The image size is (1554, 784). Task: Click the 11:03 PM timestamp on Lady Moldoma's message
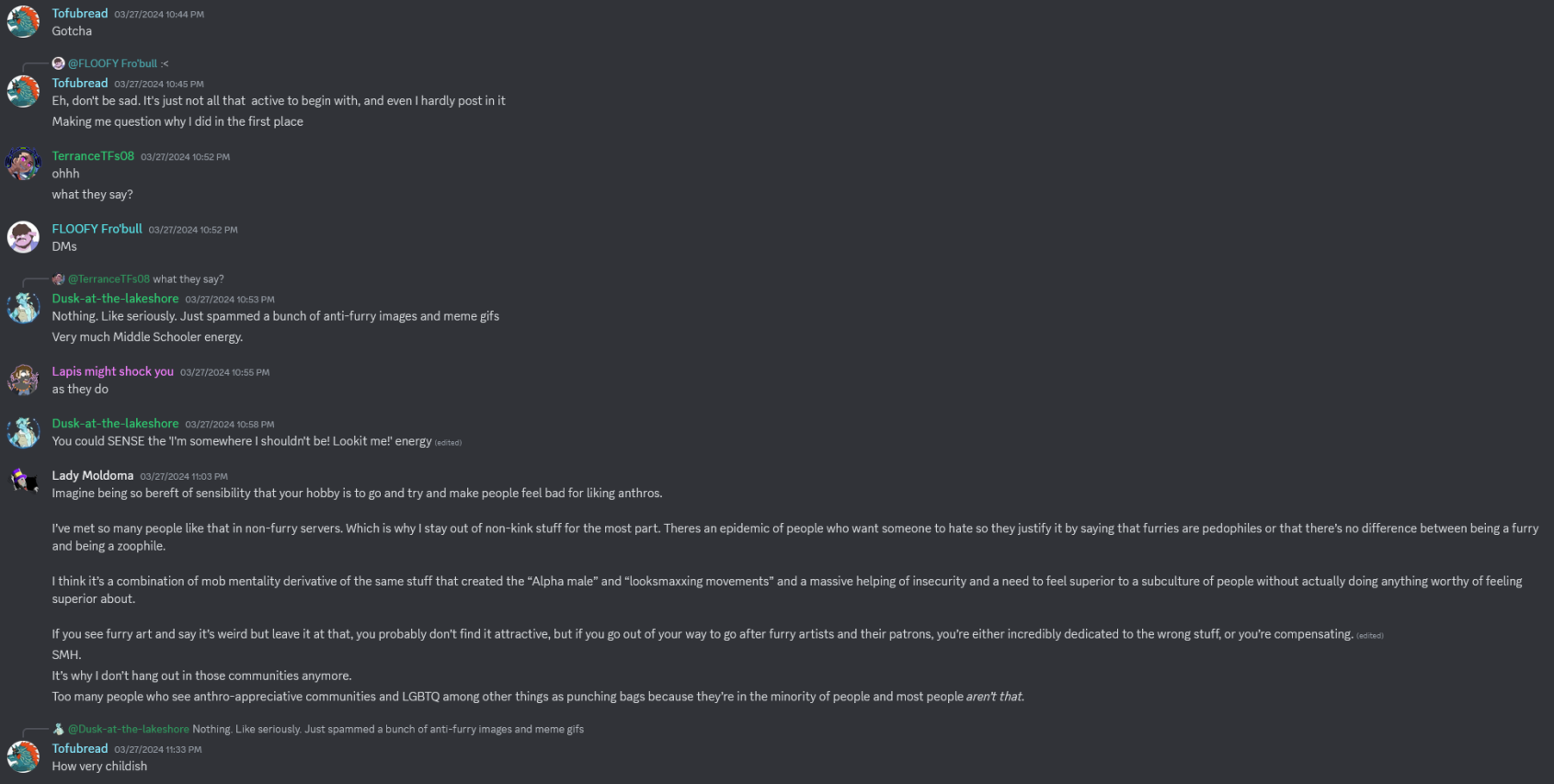point(184,476)
